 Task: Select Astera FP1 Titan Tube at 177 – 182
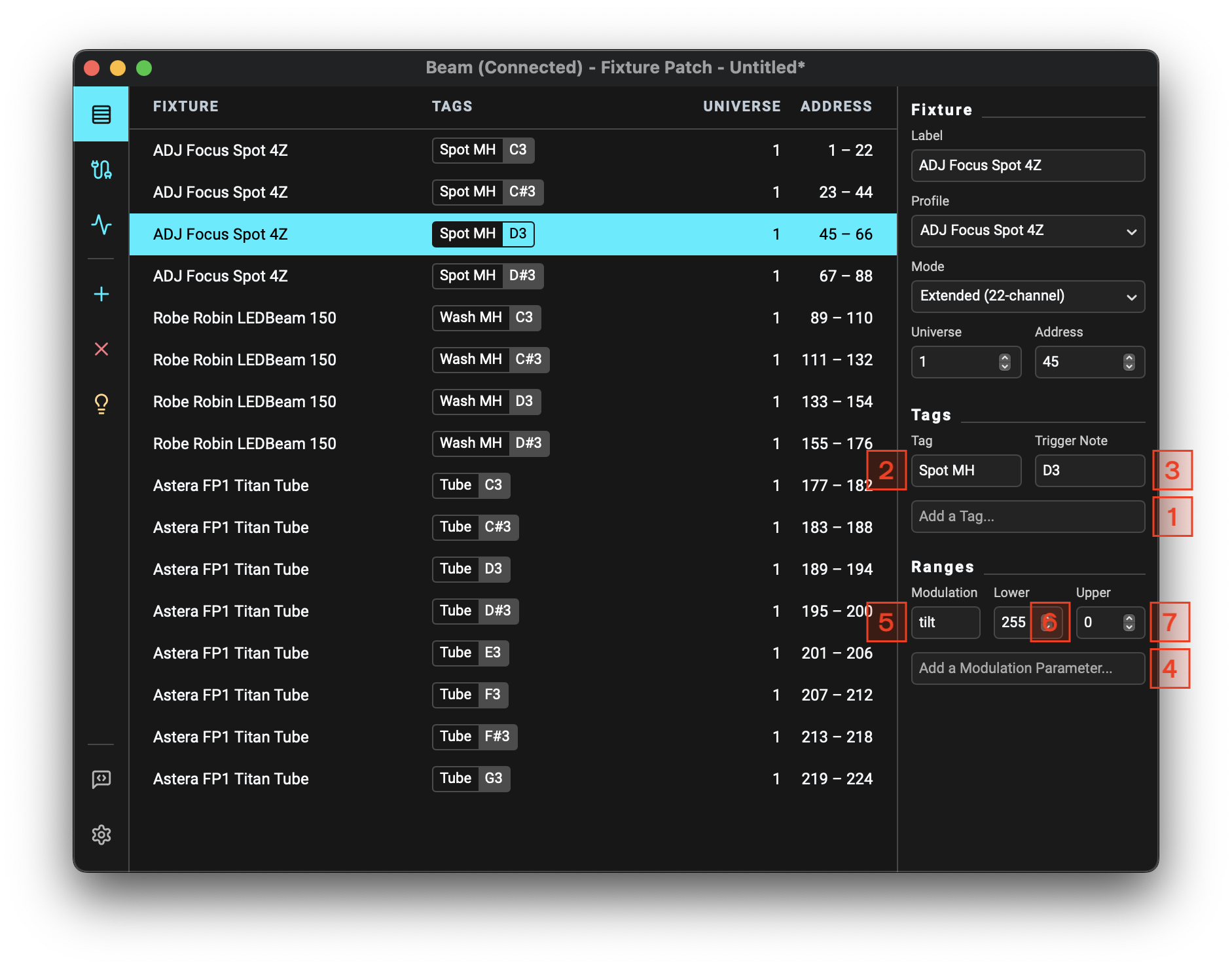(x=513, y=486)
